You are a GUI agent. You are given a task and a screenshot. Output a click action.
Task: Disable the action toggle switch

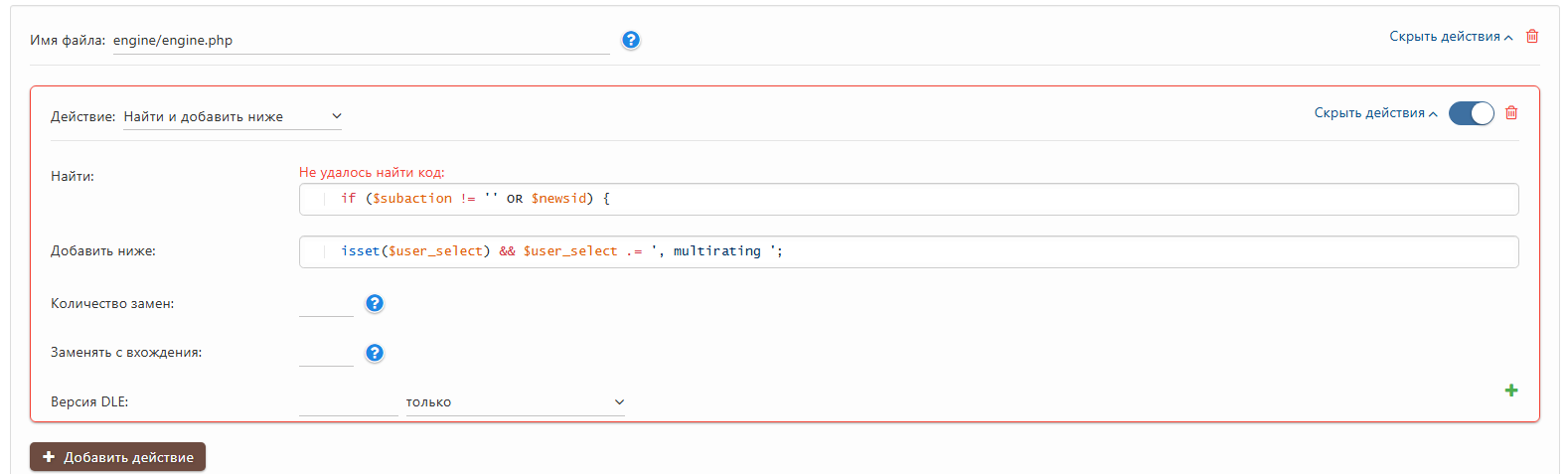point(1471,113)
